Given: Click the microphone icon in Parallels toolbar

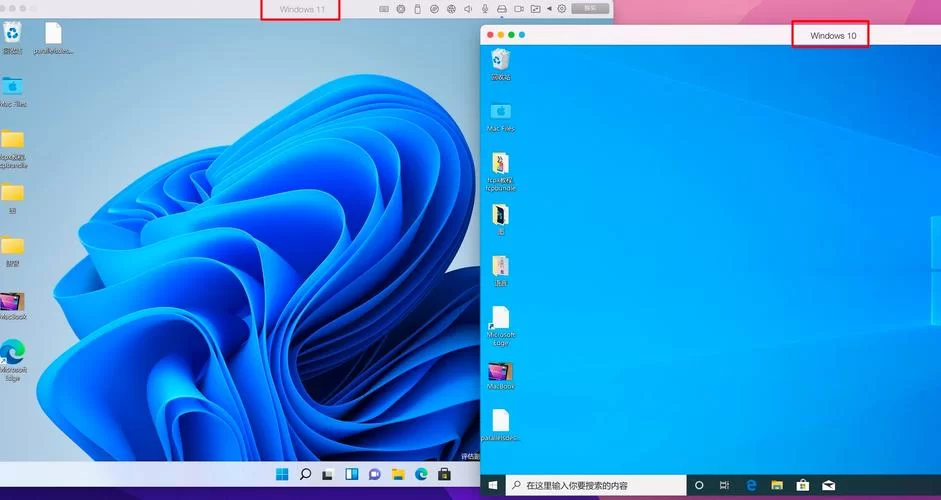Looking at the screenshot, I should pyautogui.click(x=485, y=9).
